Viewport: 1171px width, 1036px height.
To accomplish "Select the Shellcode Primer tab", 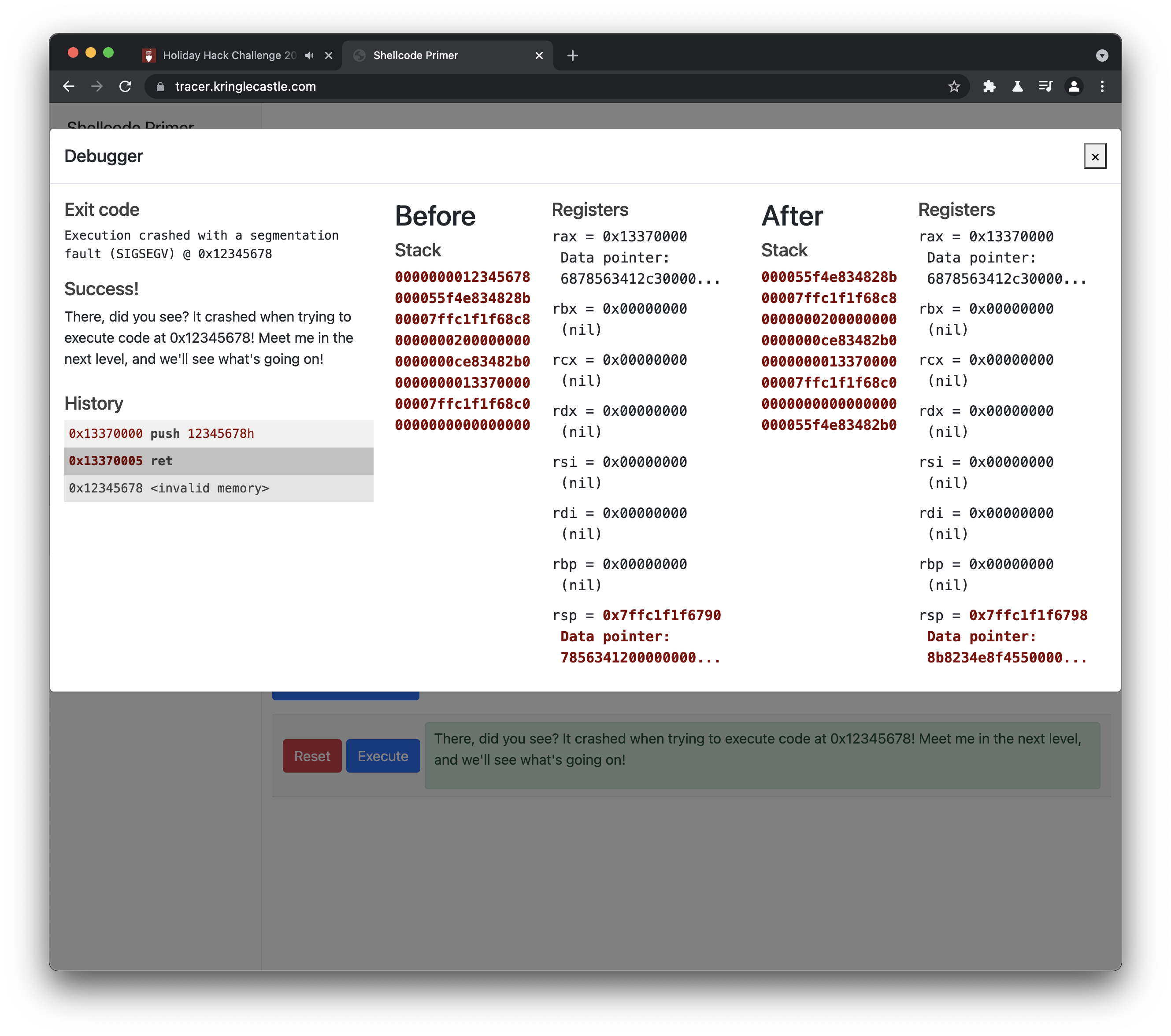I will [447, 55].
